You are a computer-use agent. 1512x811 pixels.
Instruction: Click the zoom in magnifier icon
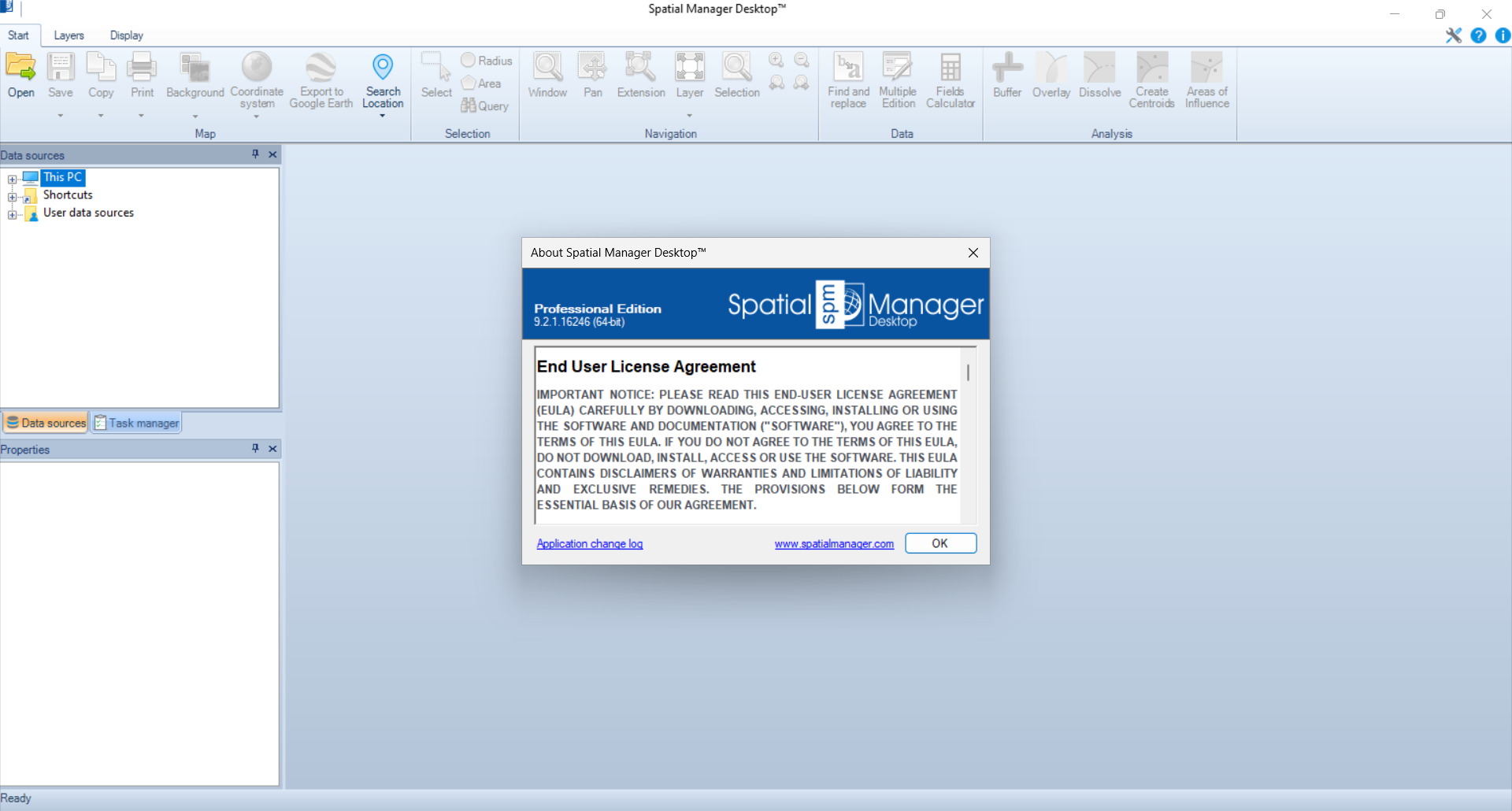(x=776, y=60)
